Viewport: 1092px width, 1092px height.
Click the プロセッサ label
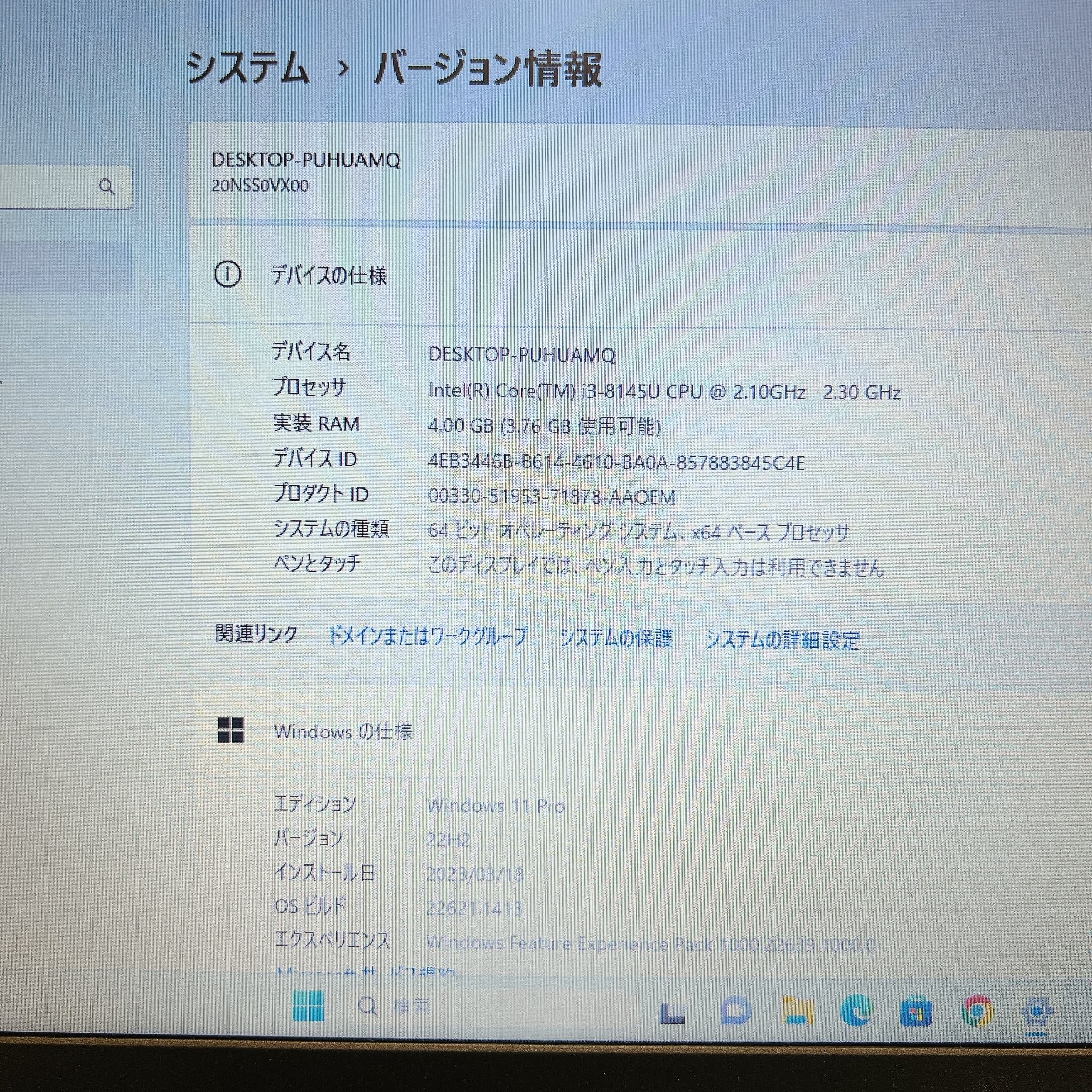tap(308, 387)
